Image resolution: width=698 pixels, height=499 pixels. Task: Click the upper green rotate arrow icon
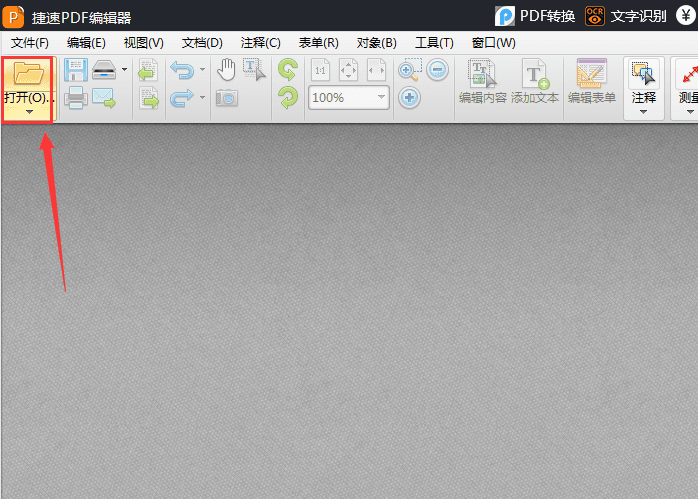pos(288,70)
